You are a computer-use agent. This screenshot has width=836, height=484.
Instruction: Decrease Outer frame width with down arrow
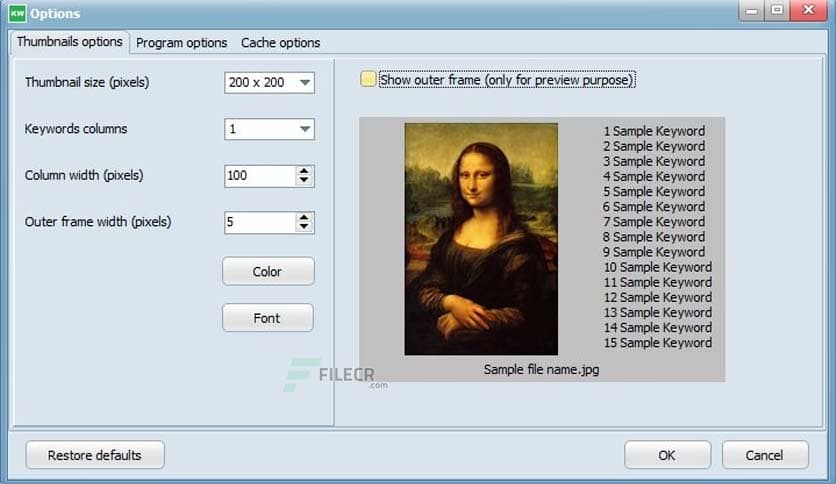tap(304, 227)
